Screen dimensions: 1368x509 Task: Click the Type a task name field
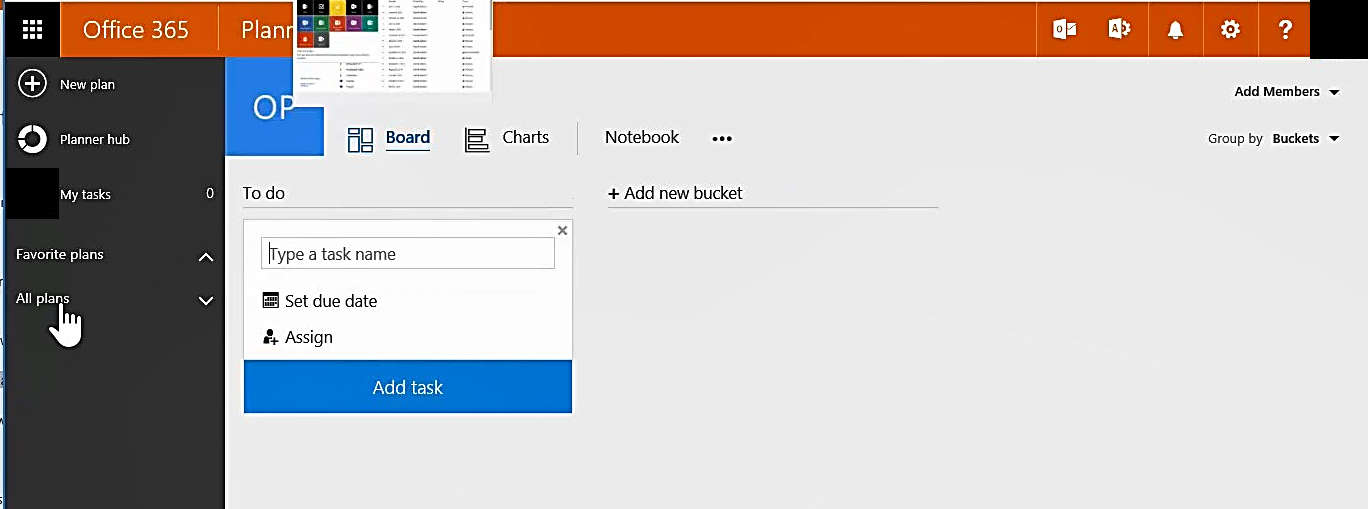click(x=408, y=254)
